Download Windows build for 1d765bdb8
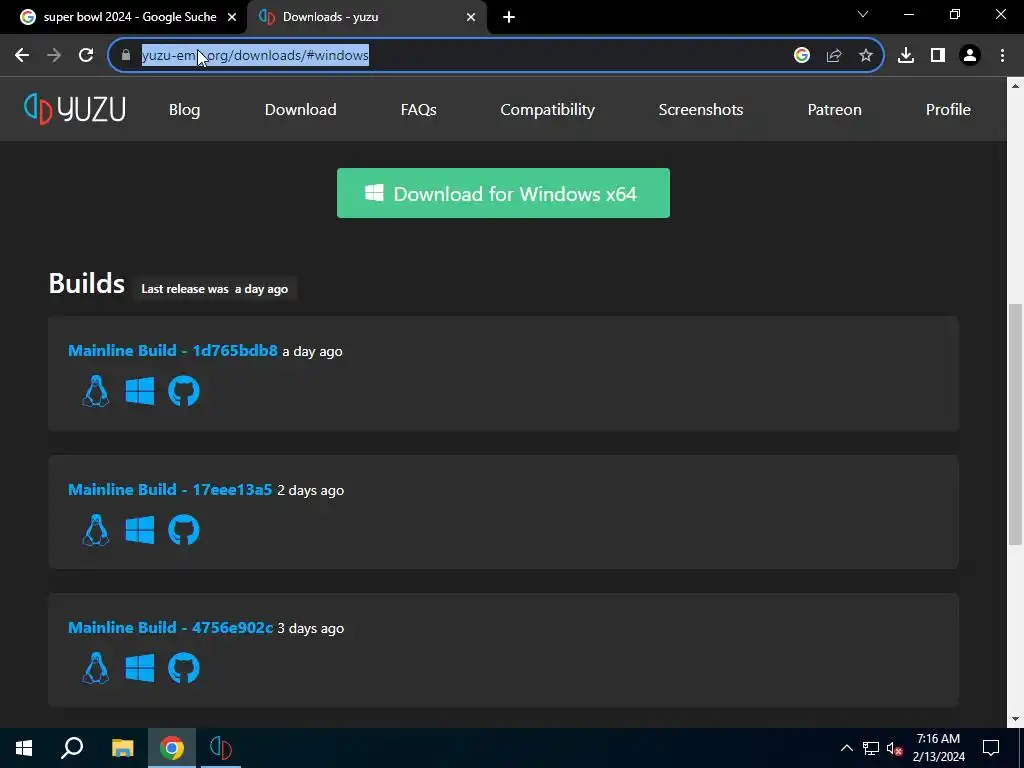Viewport: 1024px width, 768px height. click(140, 391)
